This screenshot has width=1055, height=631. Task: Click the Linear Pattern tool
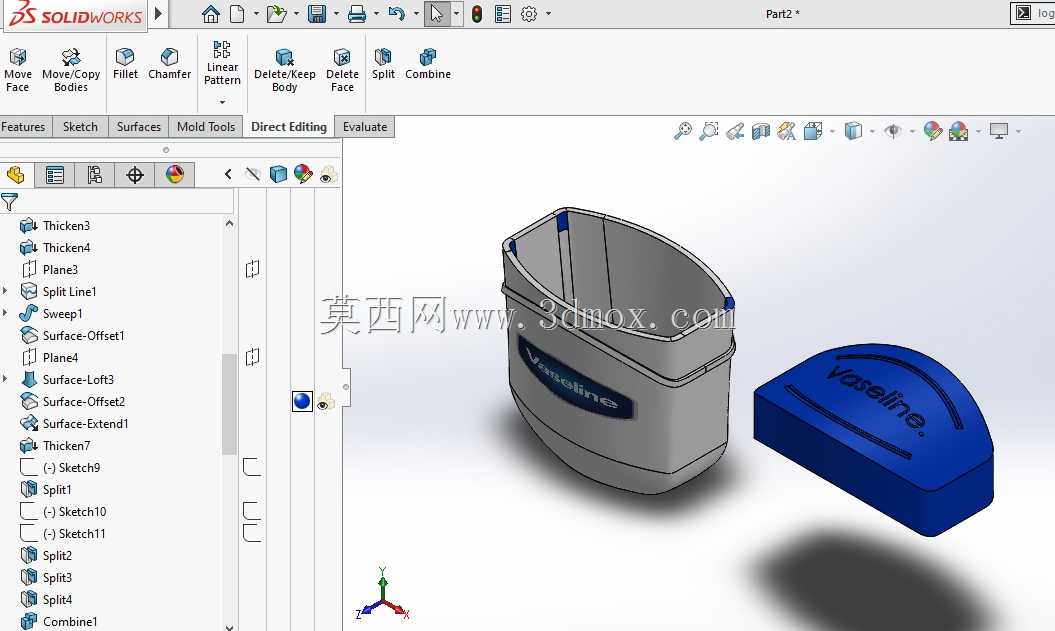(222, 63)
